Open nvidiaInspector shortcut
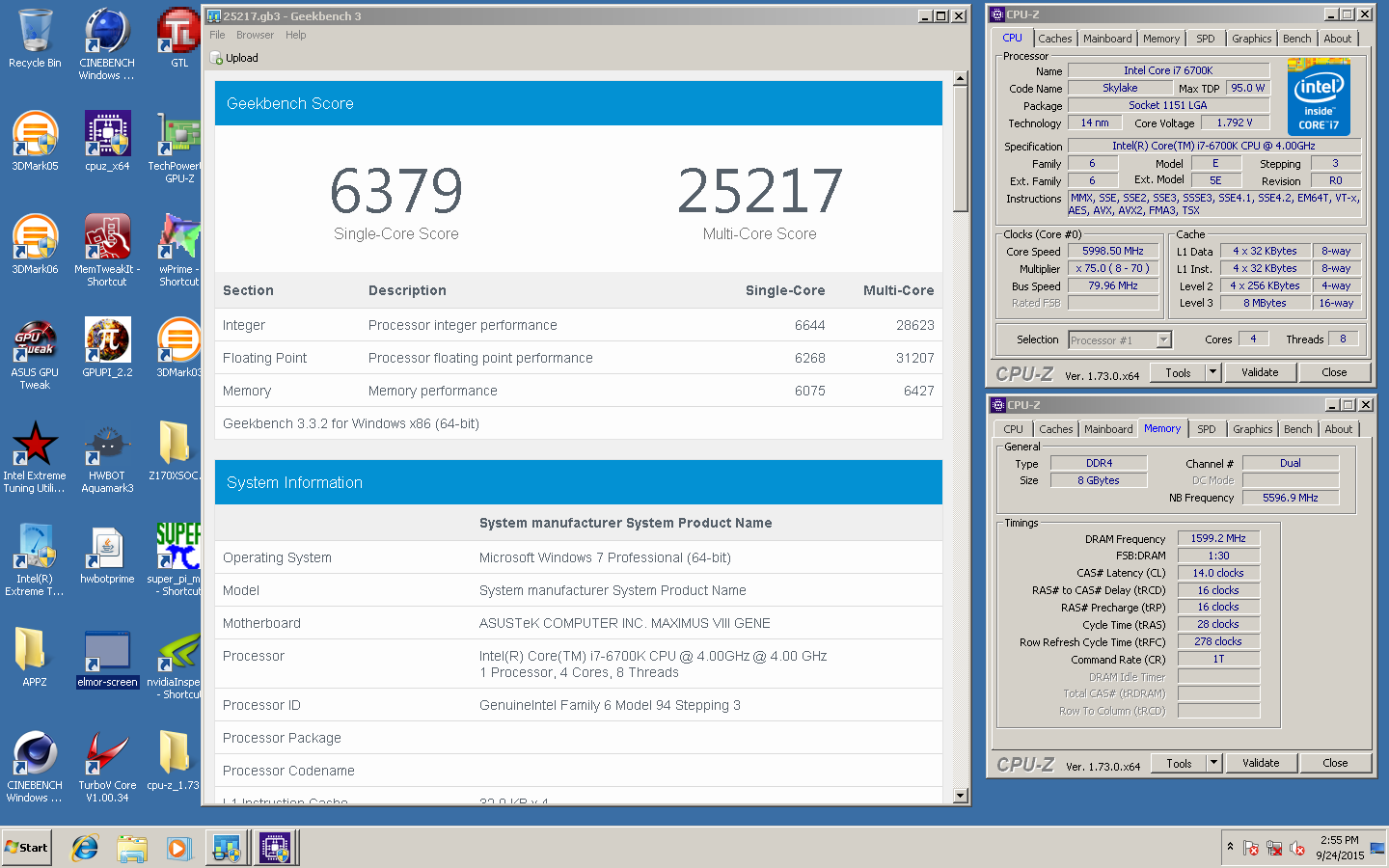 pyautogui.click(x=175, y=664)
